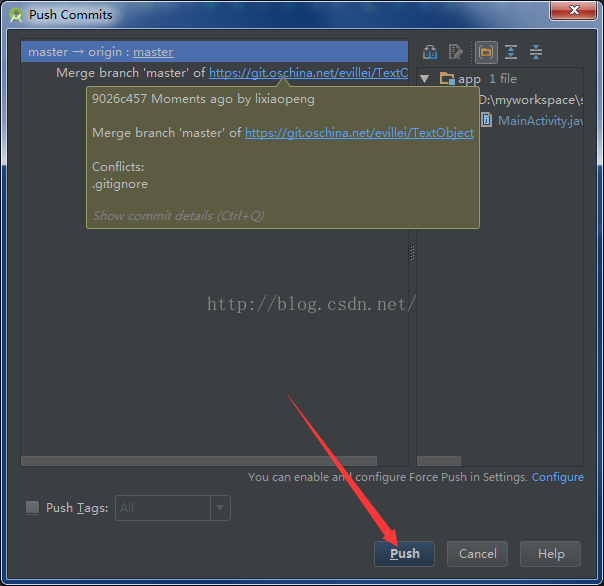Select the master → origin row
Image resolution: width=604 pixels, height=586 pixels.
pyautogui.click(x=215, y=52)
